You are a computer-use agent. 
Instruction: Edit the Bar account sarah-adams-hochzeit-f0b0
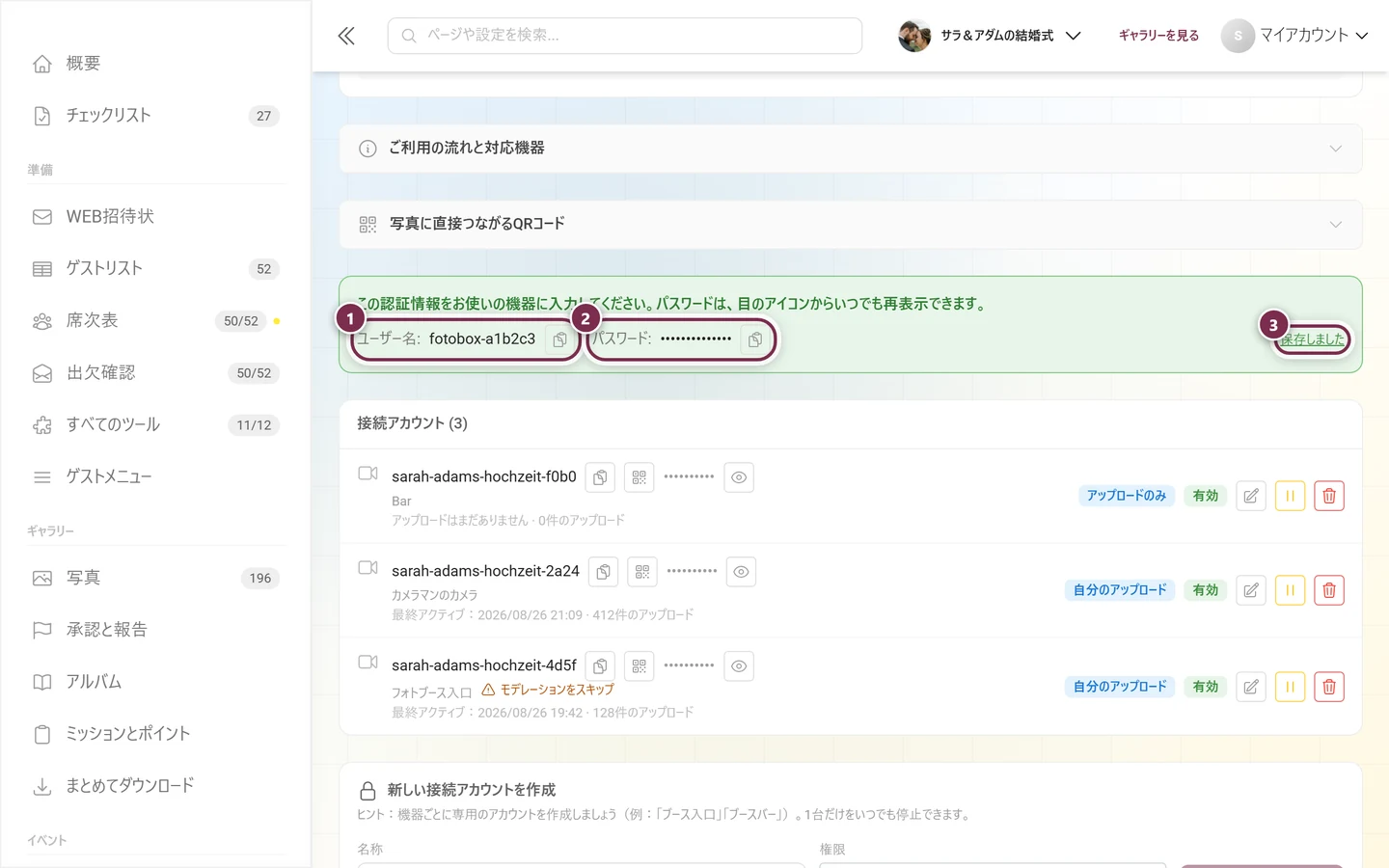(1251, 496)
